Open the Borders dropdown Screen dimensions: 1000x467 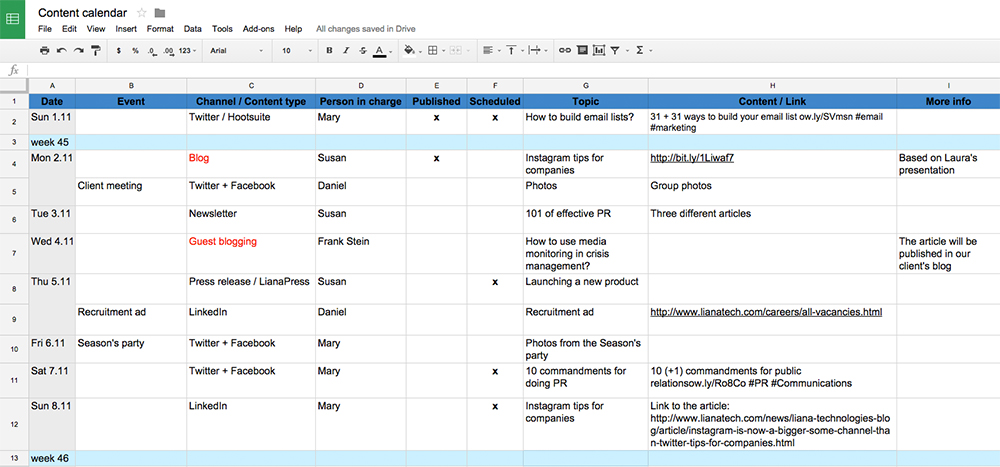[x=435, y=50]
